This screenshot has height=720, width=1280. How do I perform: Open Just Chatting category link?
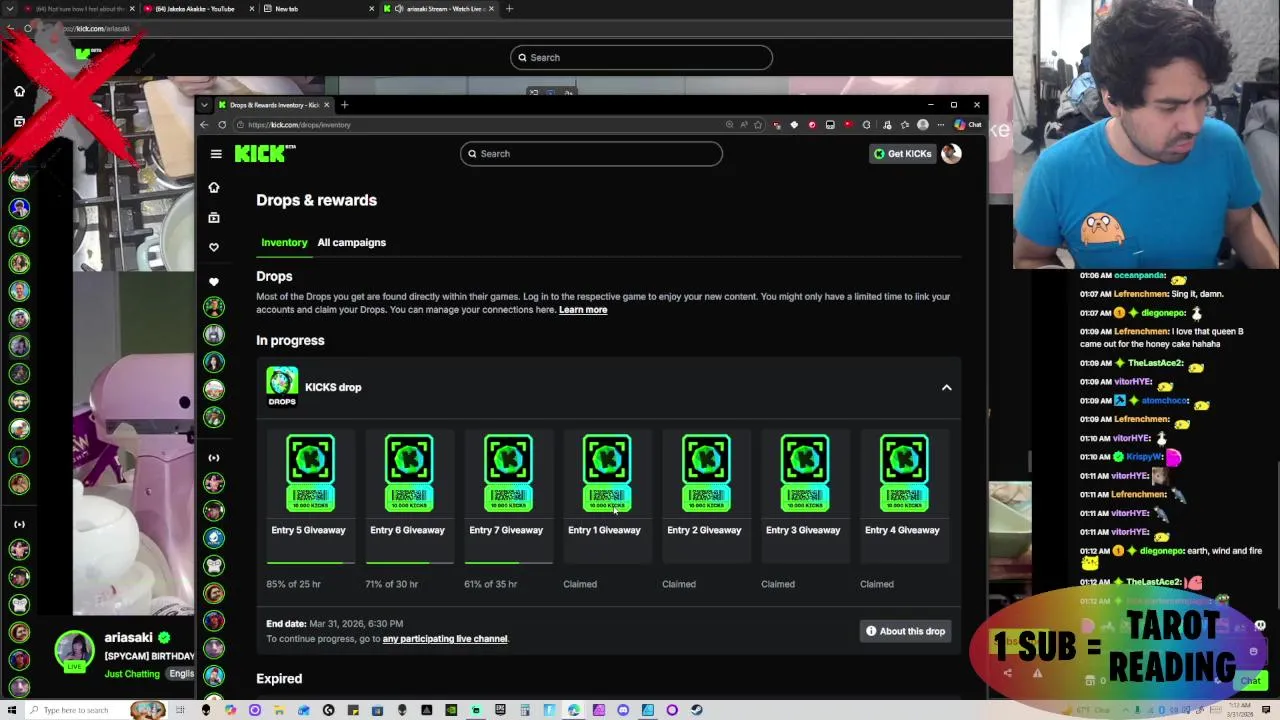click(132, 674)
